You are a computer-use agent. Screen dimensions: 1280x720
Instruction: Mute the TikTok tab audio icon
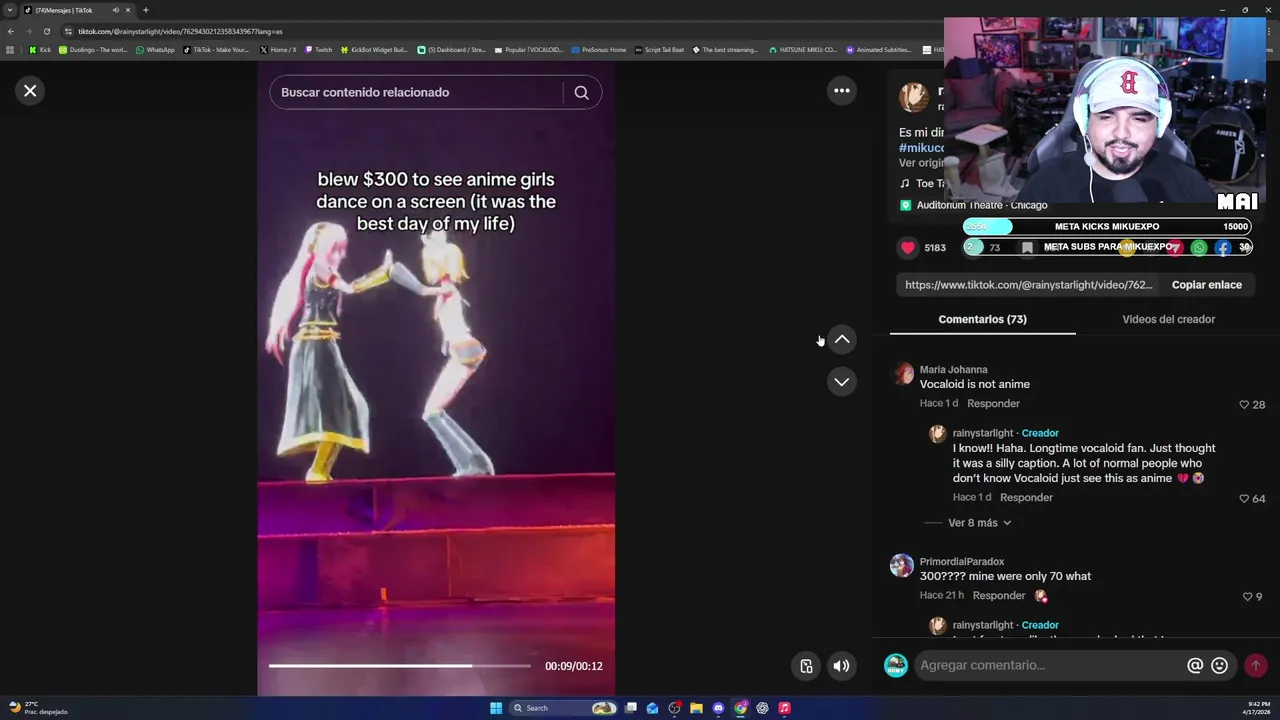(115, 10)
